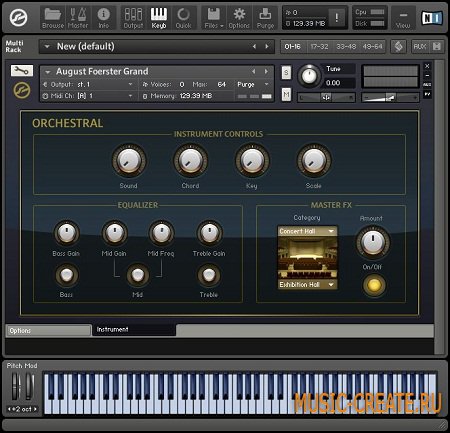The width and height of the screenshot is (450, 433).
Task: Click the Treble Gain knob
Action: (209, 233)
